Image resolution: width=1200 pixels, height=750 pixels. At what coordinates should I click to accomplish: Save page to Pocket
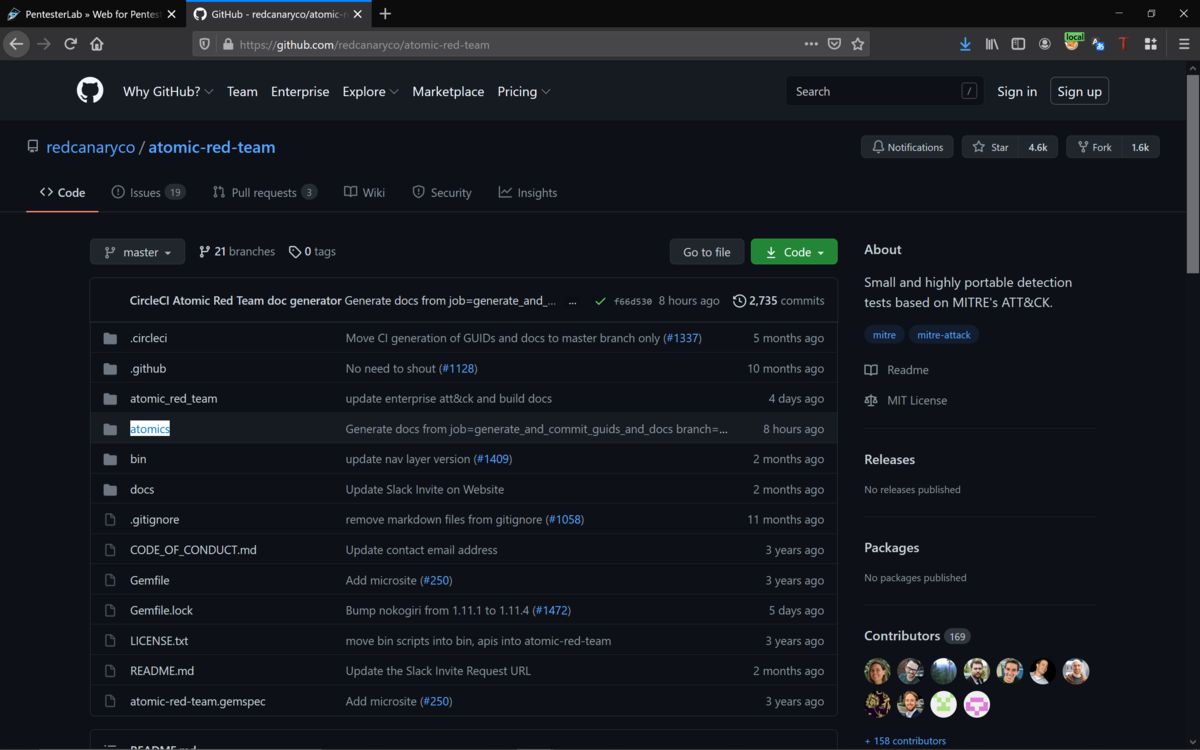pos(835,44)
